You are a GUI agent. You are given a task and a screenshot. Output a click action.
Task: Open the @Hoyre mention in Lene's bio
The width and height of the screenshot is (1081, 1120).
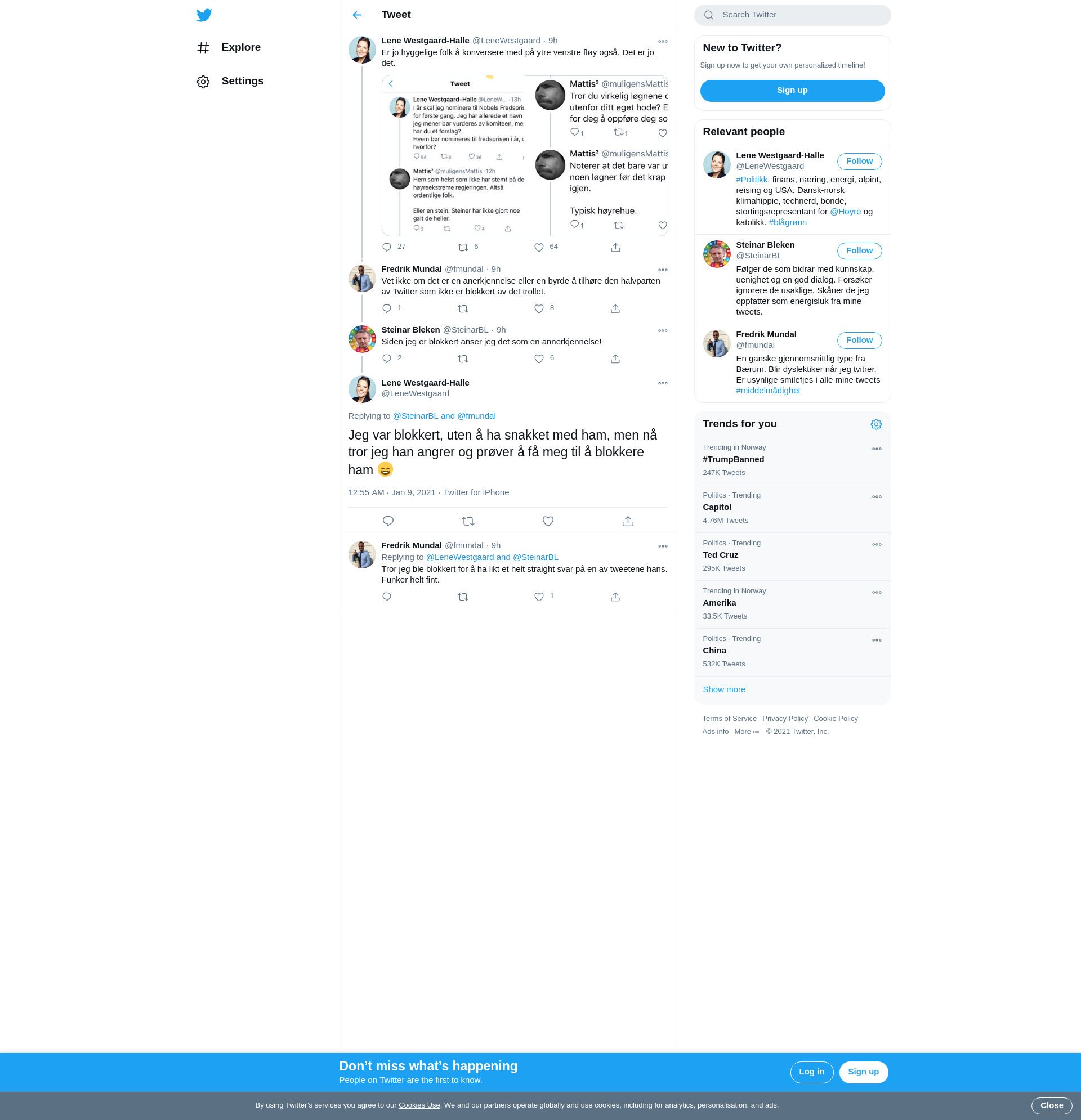[x=846, y=212]
